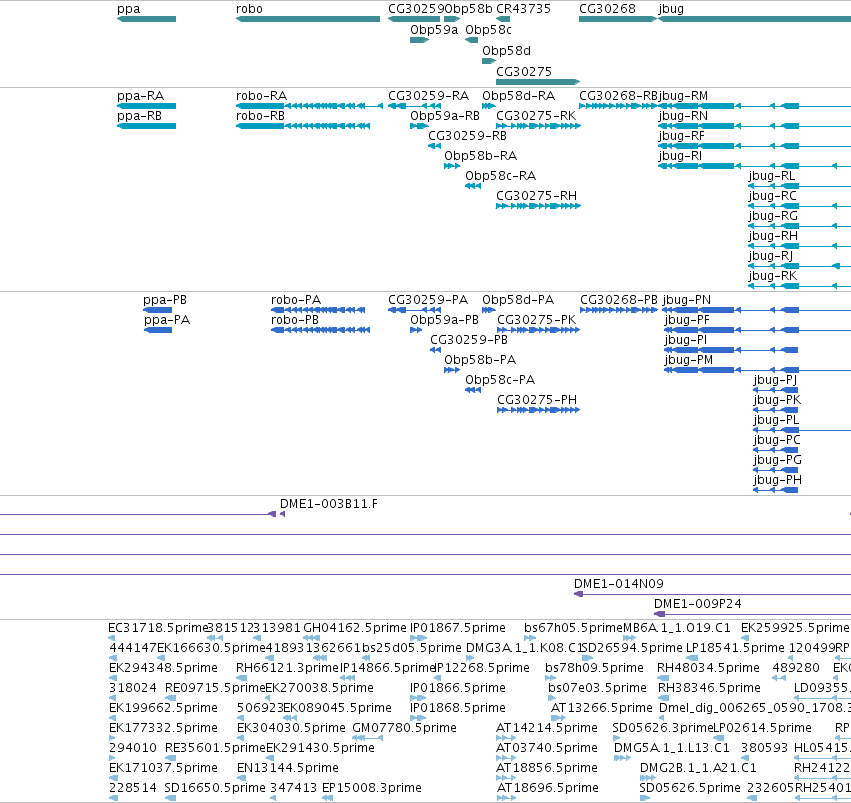Click the bs67h05.5prime EST label
The height and width of the screenshot is (803, 851).
pos(573,628)
